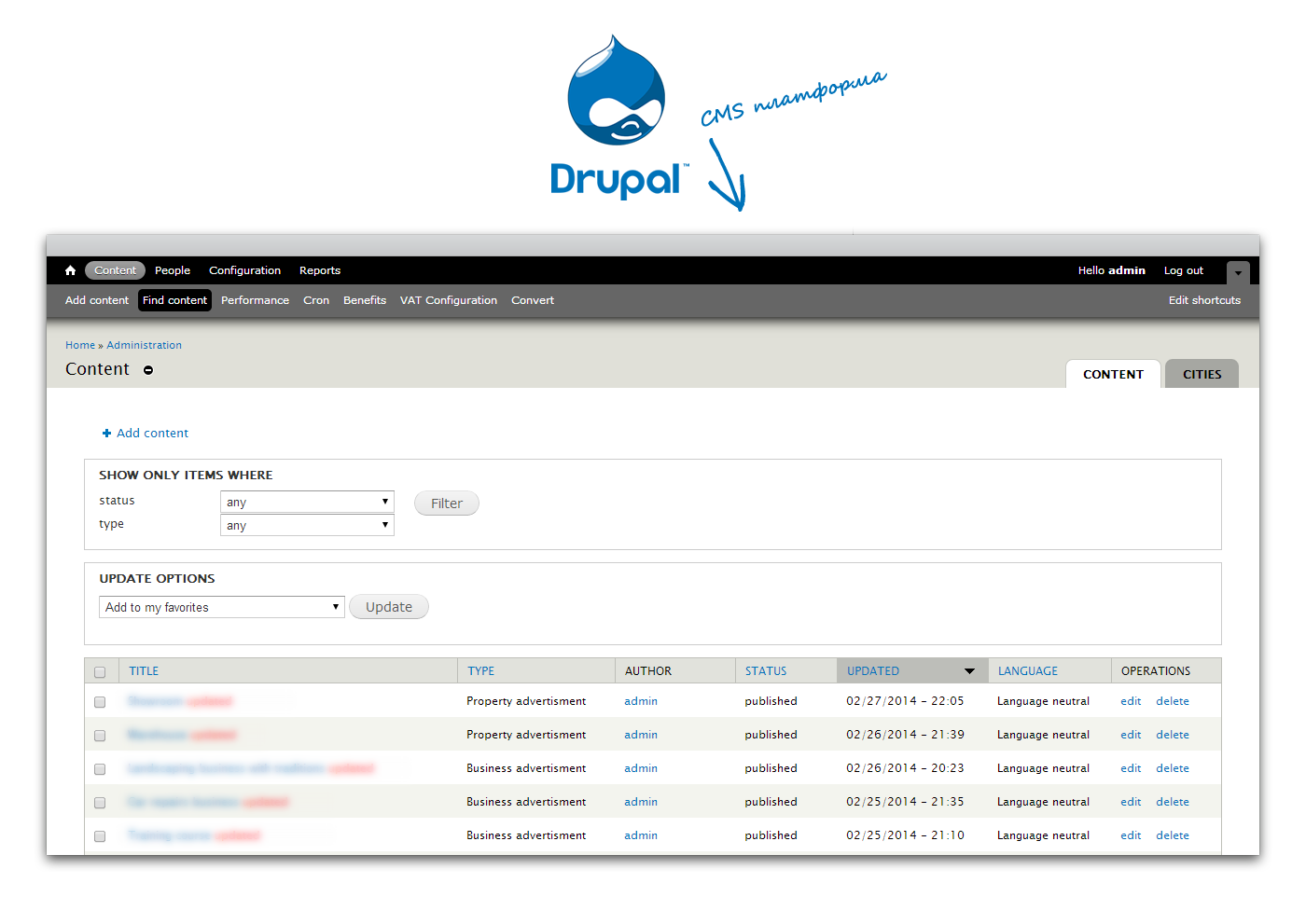Click the Add content action link
The image size is (1306, 924).
point(152,433)
